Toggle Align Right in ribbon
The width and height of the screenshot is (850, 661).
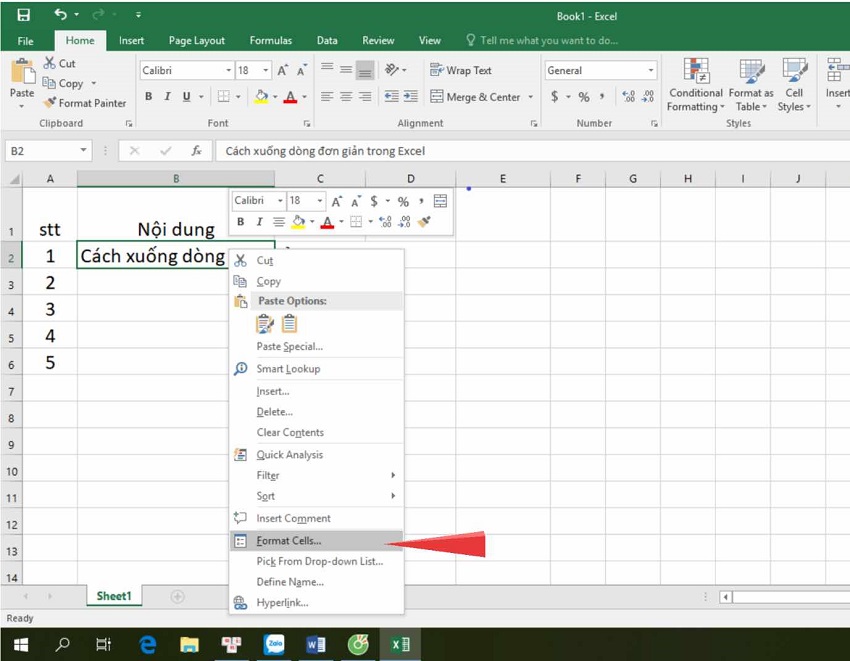pyautogui.click(x=365, y=97)
